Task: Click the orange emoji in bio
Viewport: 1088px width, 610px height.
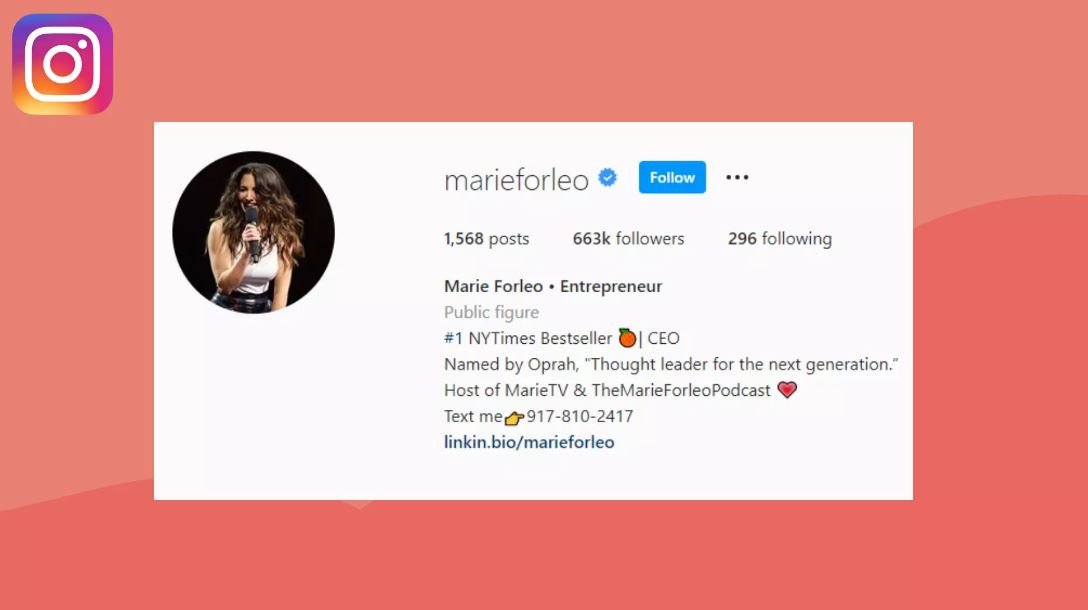Action: tap(627, 338)
